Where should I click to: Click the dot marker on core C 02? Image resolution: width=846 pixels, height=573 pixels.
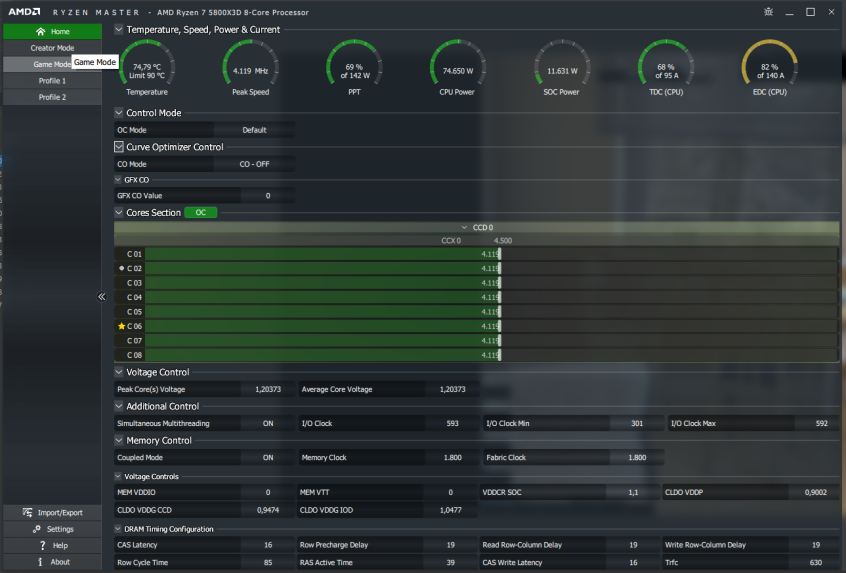pyautogui.click(x=121, y=268)
